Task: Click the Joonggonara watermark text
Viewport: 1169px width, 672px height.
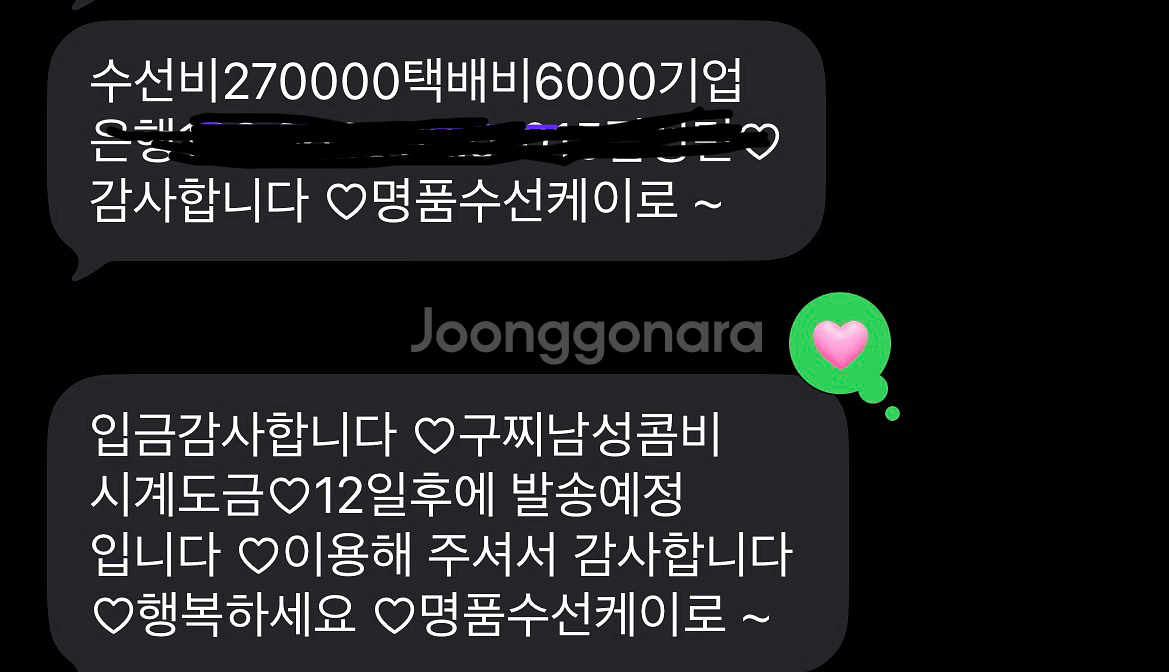Action: 587,334
